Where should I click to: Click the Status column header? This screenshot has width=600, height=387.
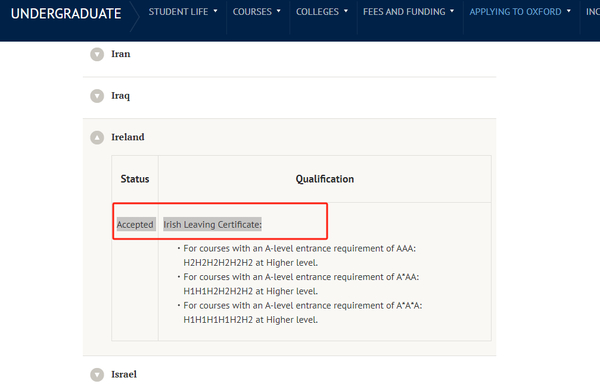[135, 179]
